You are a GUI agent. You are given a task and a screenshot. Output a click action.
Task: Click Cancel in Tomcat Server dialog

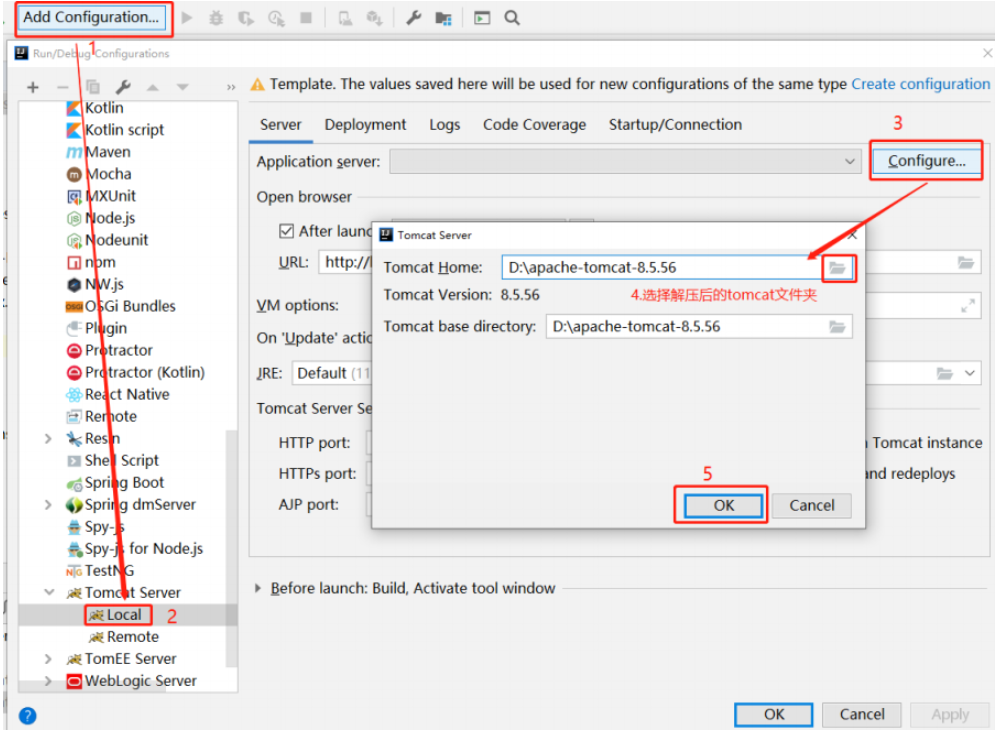coord(811,506)
